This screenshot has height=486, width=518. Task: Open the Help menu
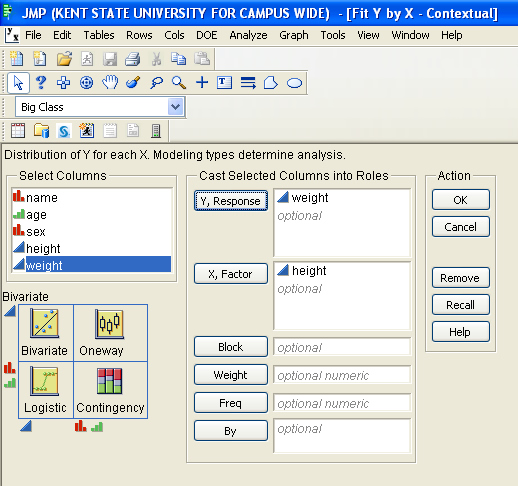point(452,35)
